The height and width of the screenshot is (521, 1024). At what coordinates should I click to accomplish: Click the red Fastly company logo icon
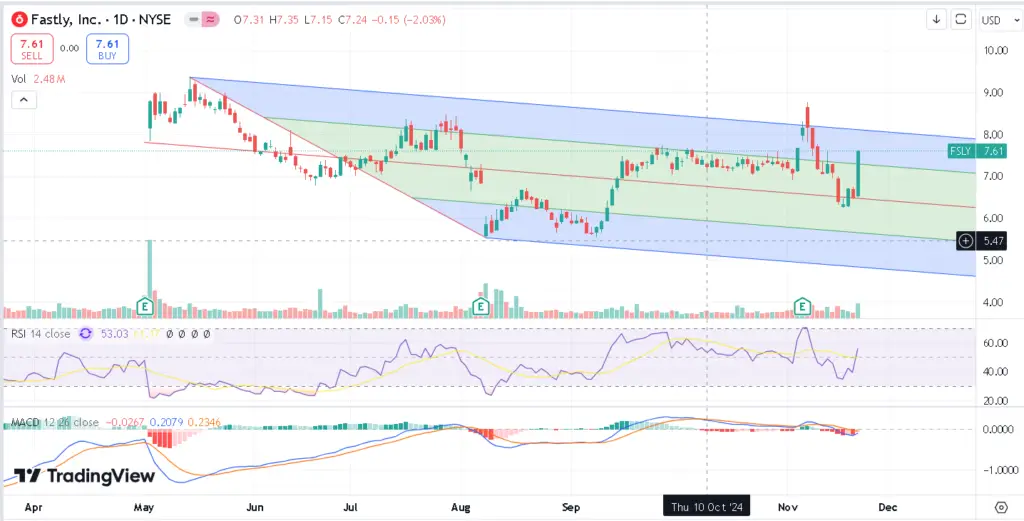tap(20, 20)
